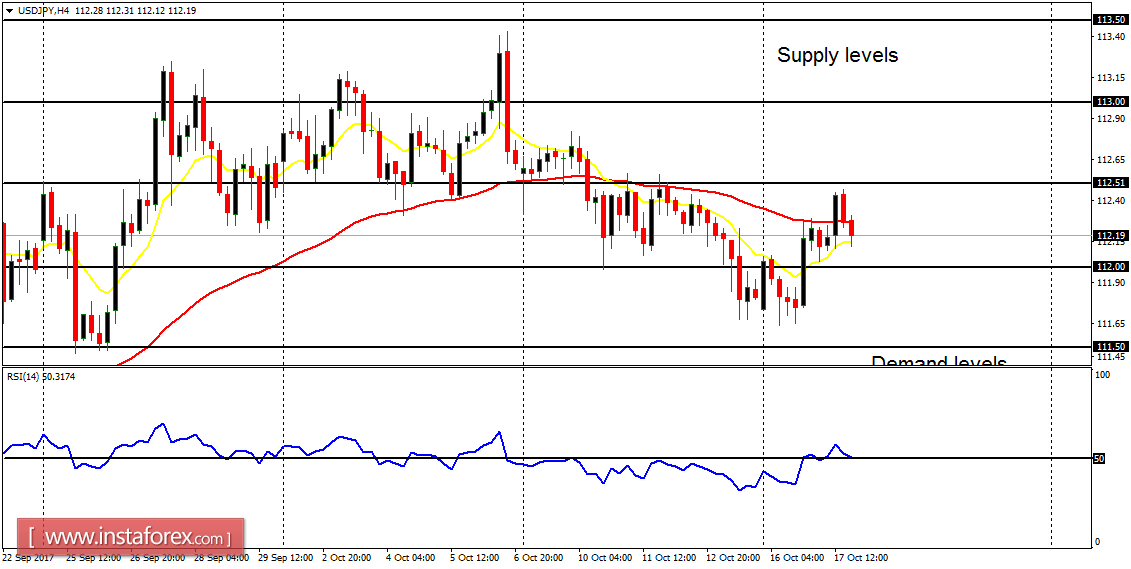The width and height of the screenshot is (1131, 569).
Task: Open the dropdown arrow beside USDJPY,H4
Action: coord(8,11)
